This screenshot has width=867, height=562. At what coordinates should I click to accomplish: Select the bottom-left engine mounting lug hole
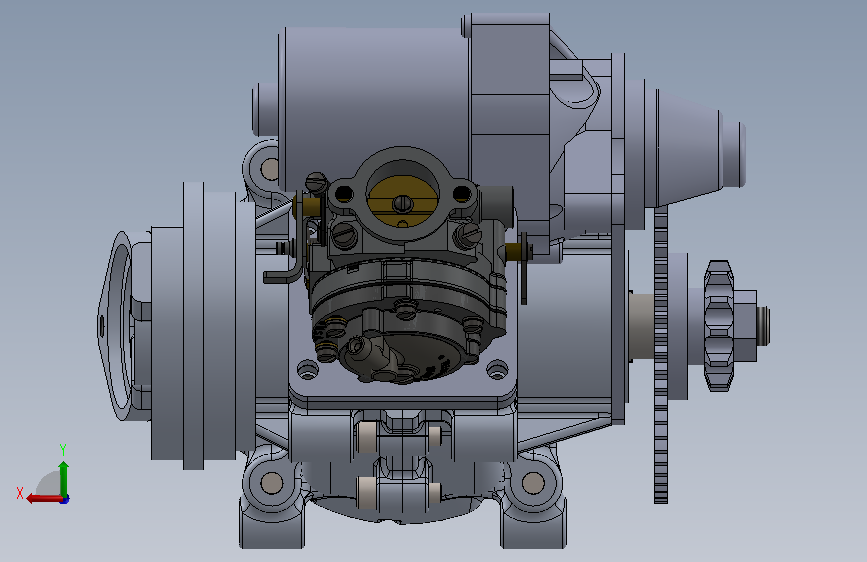point(271,482)
